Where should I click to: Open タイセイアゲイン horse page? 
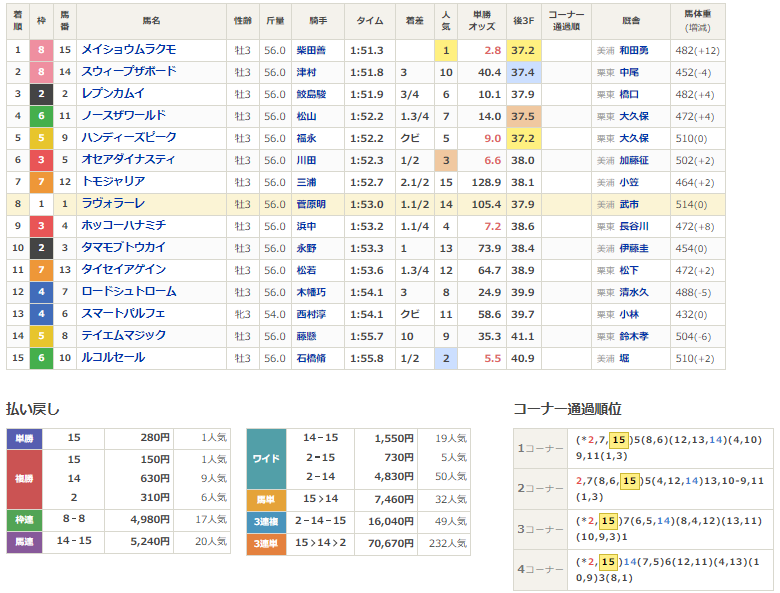click(x=123, y=270)
